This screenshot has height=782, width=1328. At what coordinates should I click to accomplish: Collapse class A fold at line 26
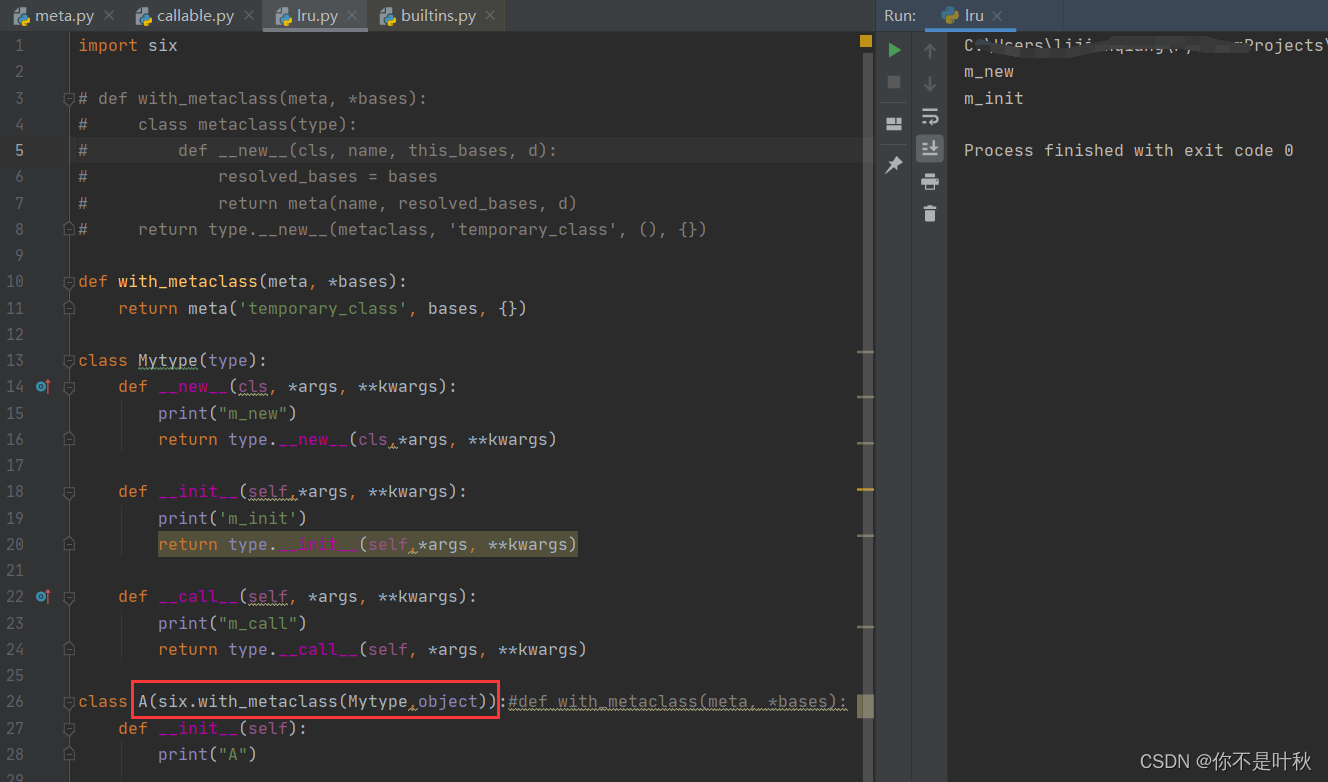click(69, 701)
